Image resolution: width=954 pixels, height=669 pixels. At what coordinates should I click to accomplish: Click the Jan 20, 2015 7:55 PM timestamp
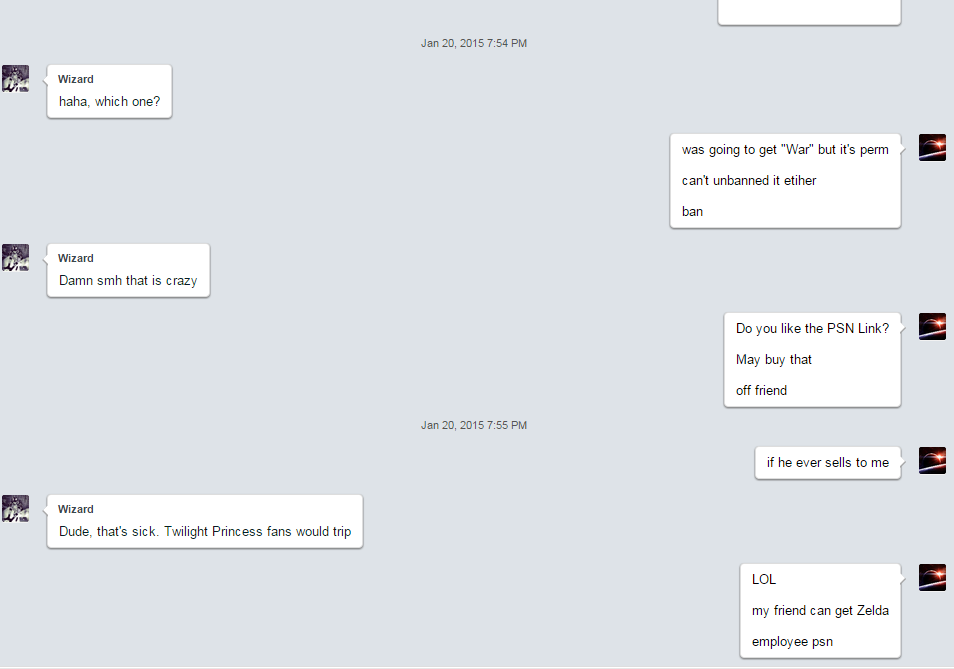point(474,425)
